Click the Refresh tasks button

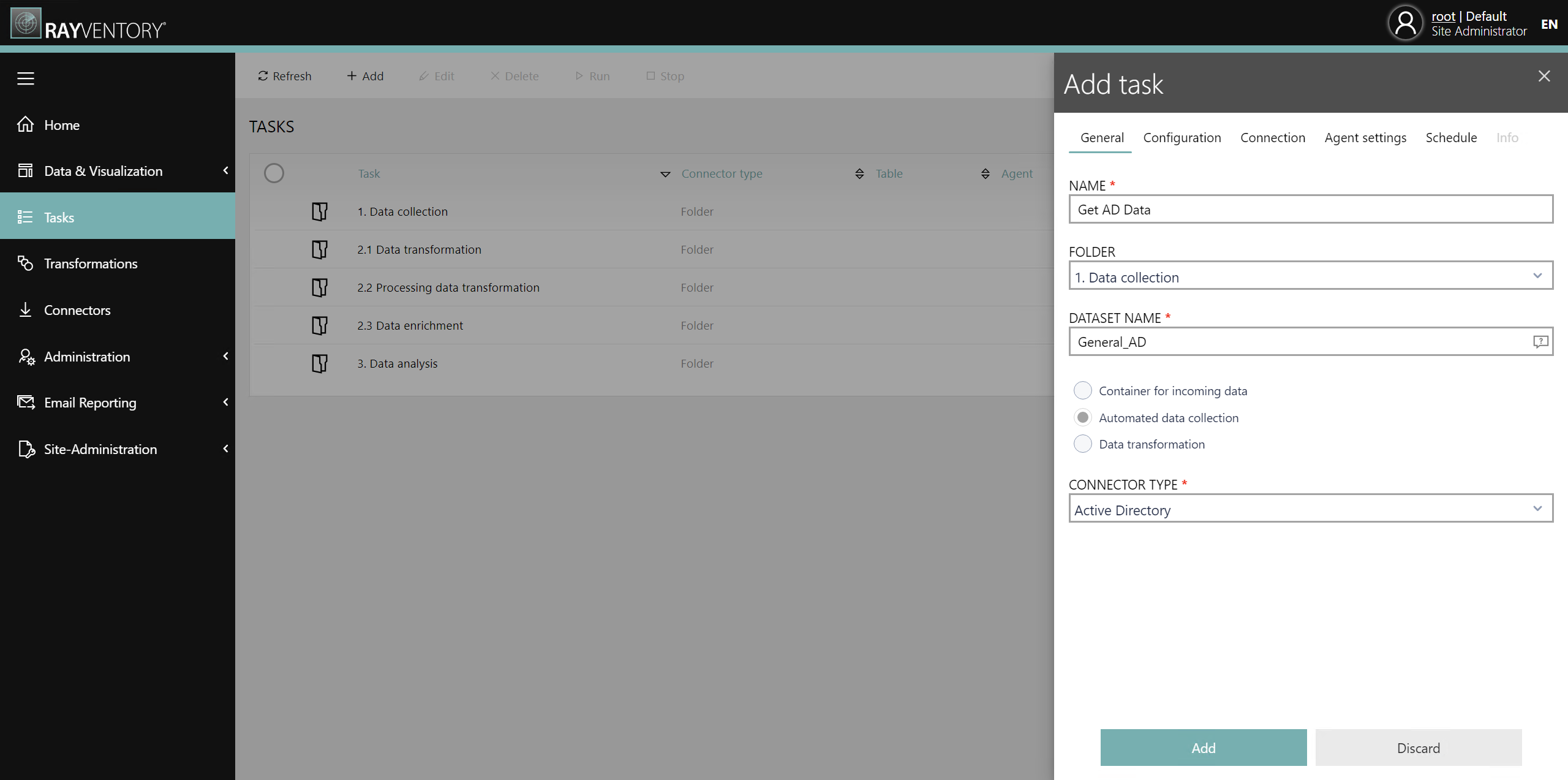coord(285,75)
